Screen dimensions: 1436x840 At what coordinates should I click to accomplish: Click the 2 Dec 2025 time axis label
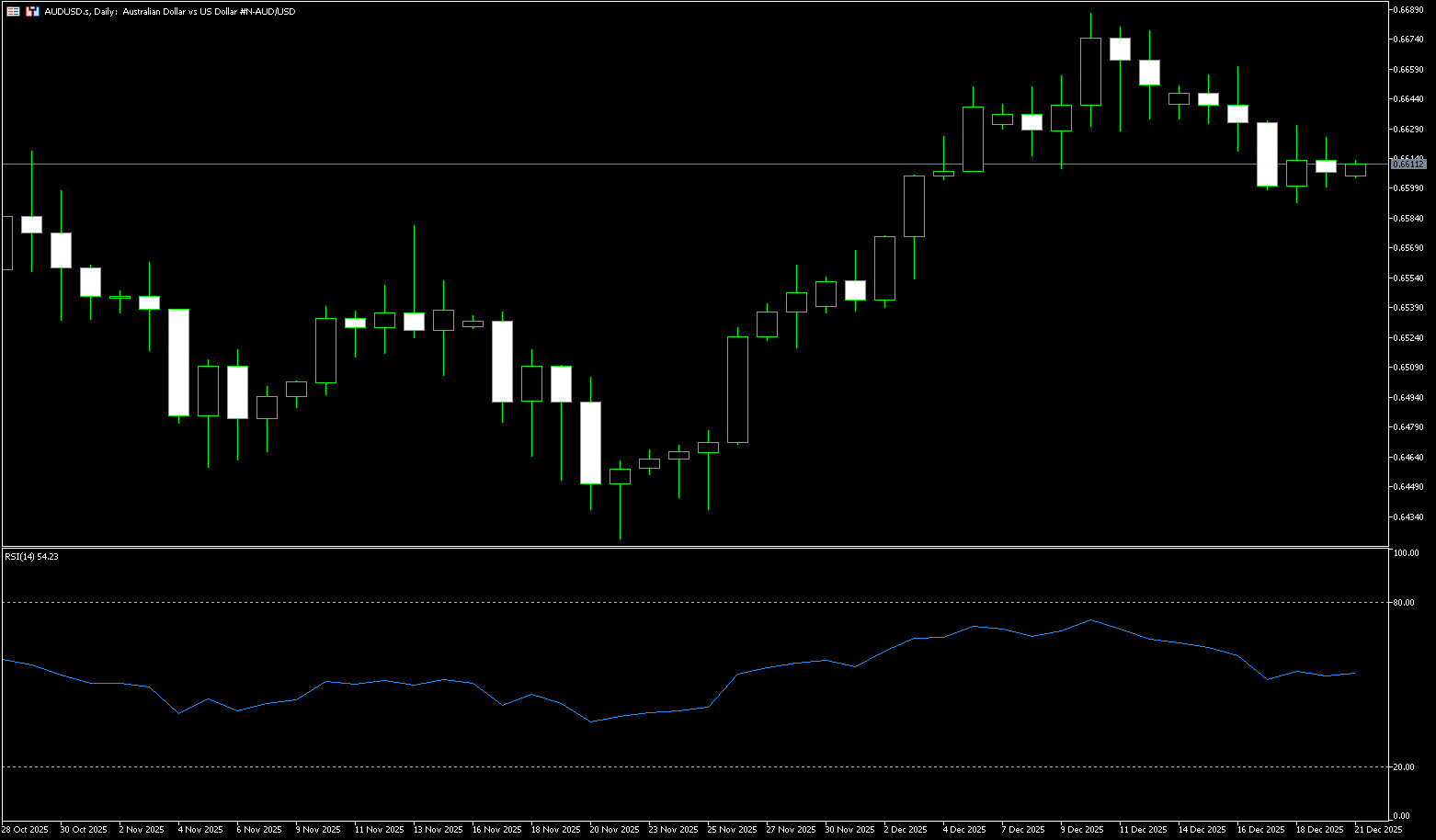[906, 830]
